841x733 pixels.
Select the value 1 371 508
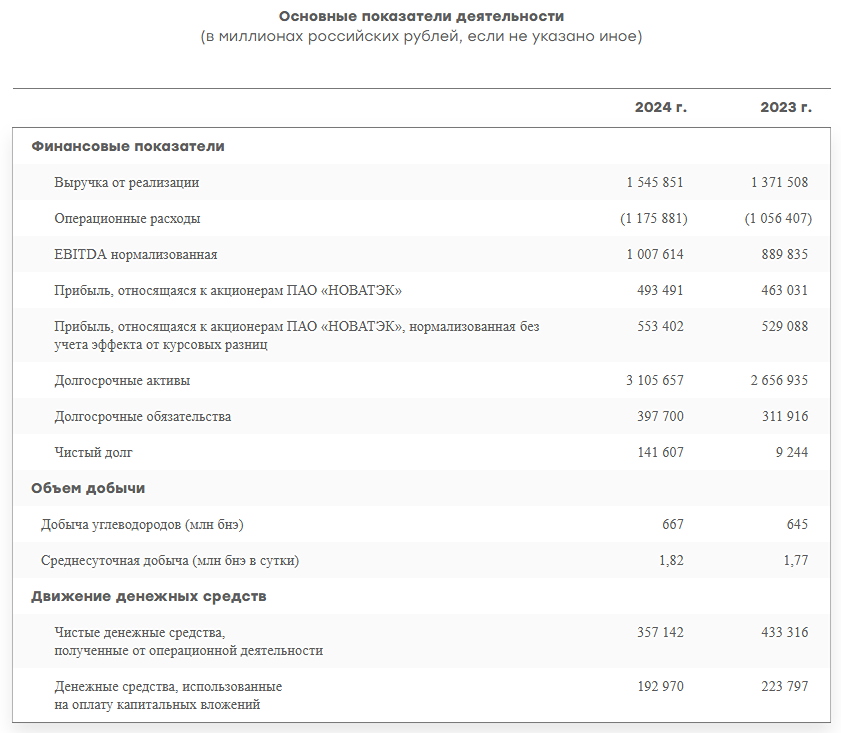[779, 182]
